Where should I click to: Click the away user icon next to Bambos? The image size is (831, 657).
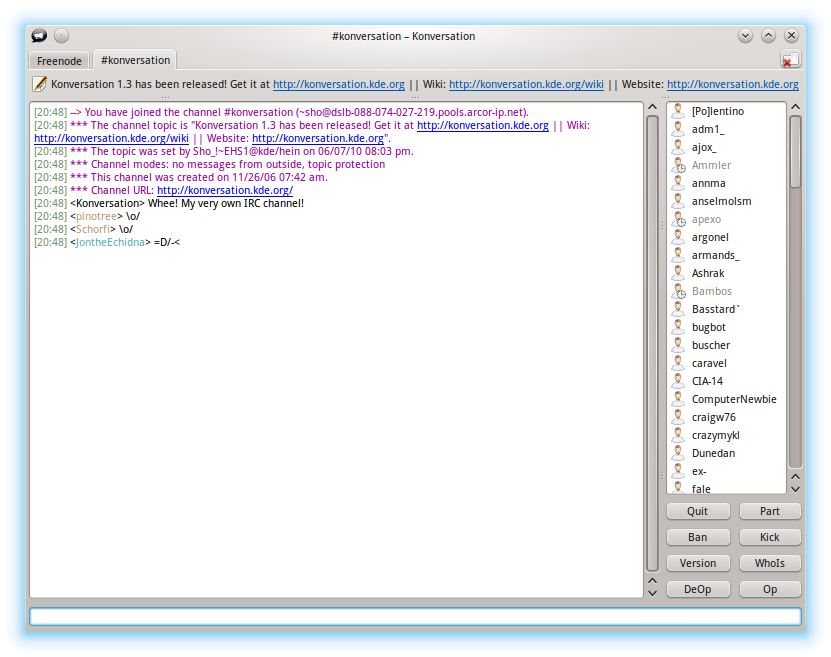coord(678,291)
